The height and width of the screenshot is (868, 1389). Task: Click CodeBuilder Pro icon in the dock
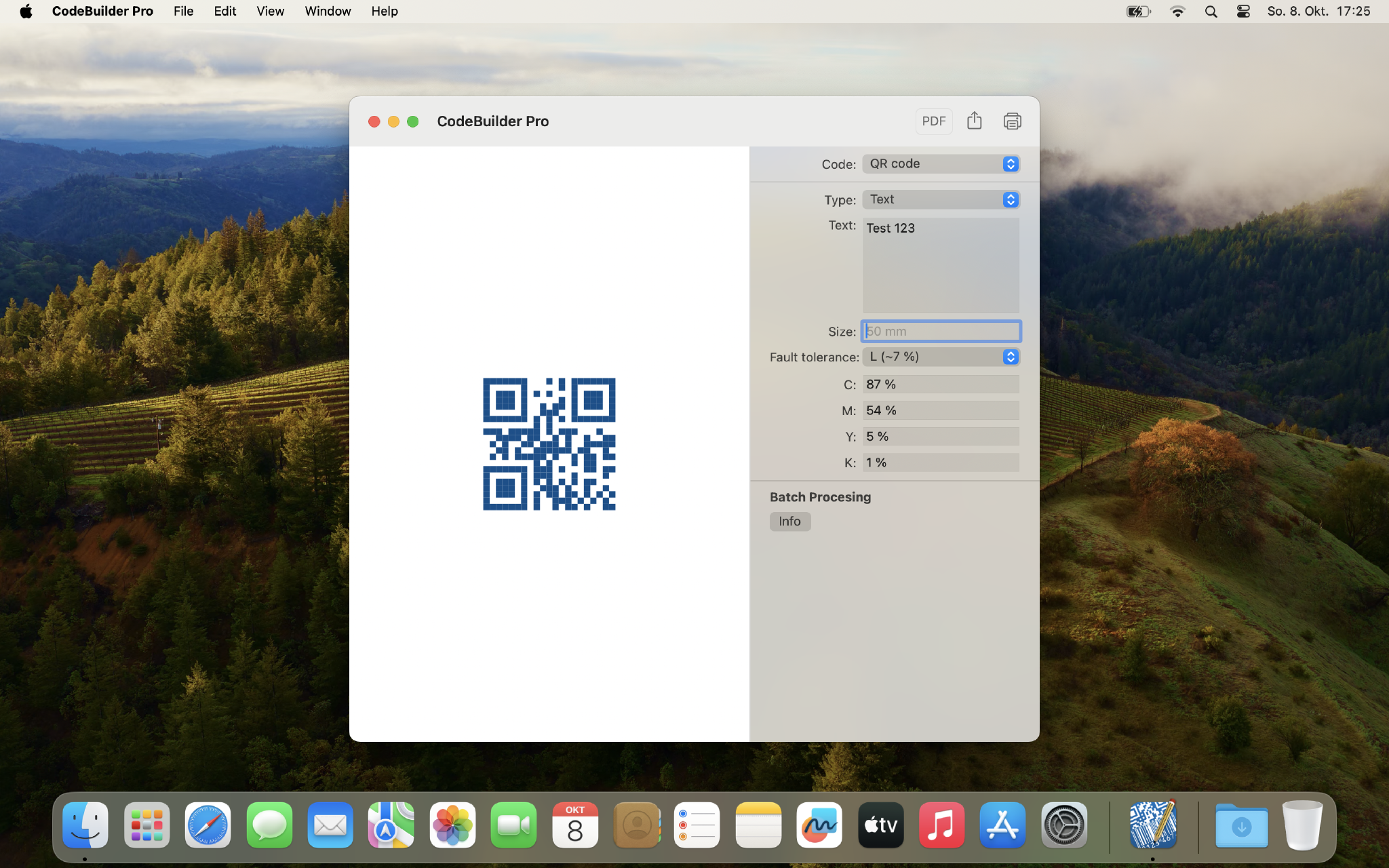click(x=1153, y=824)
